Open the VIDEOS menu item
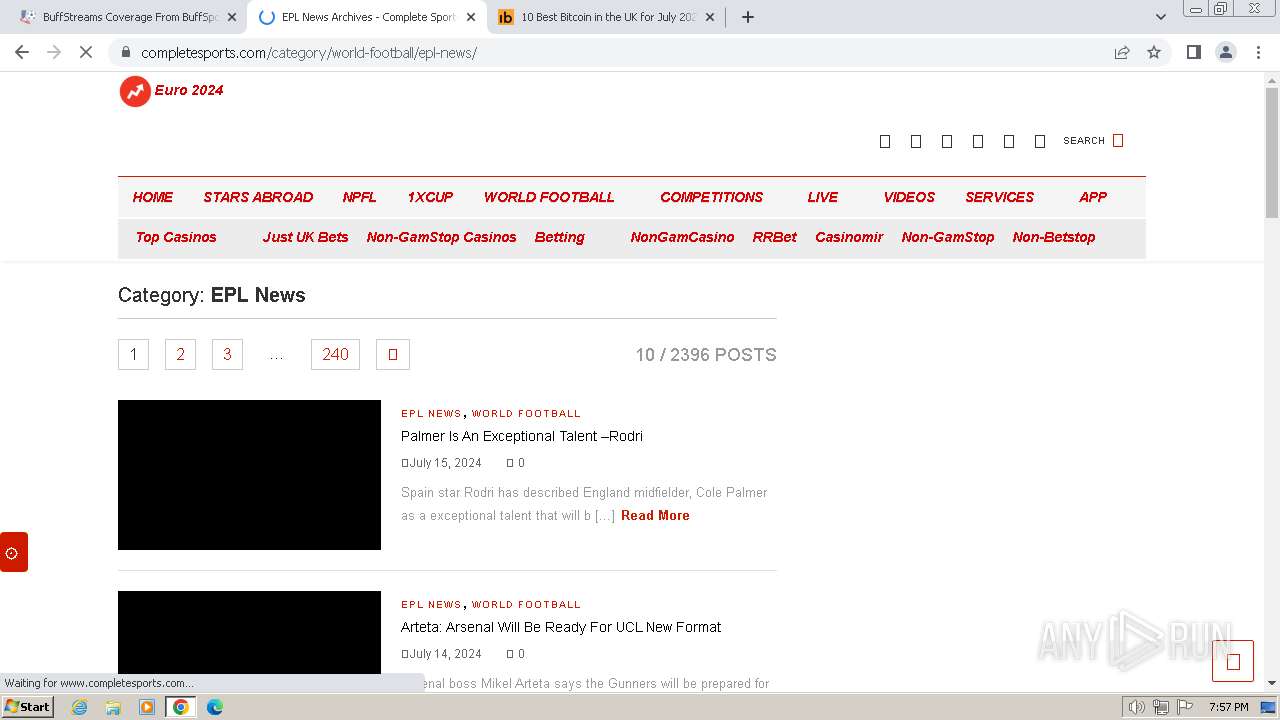This screenshot has width=1280, height=720. coord(909,197)
